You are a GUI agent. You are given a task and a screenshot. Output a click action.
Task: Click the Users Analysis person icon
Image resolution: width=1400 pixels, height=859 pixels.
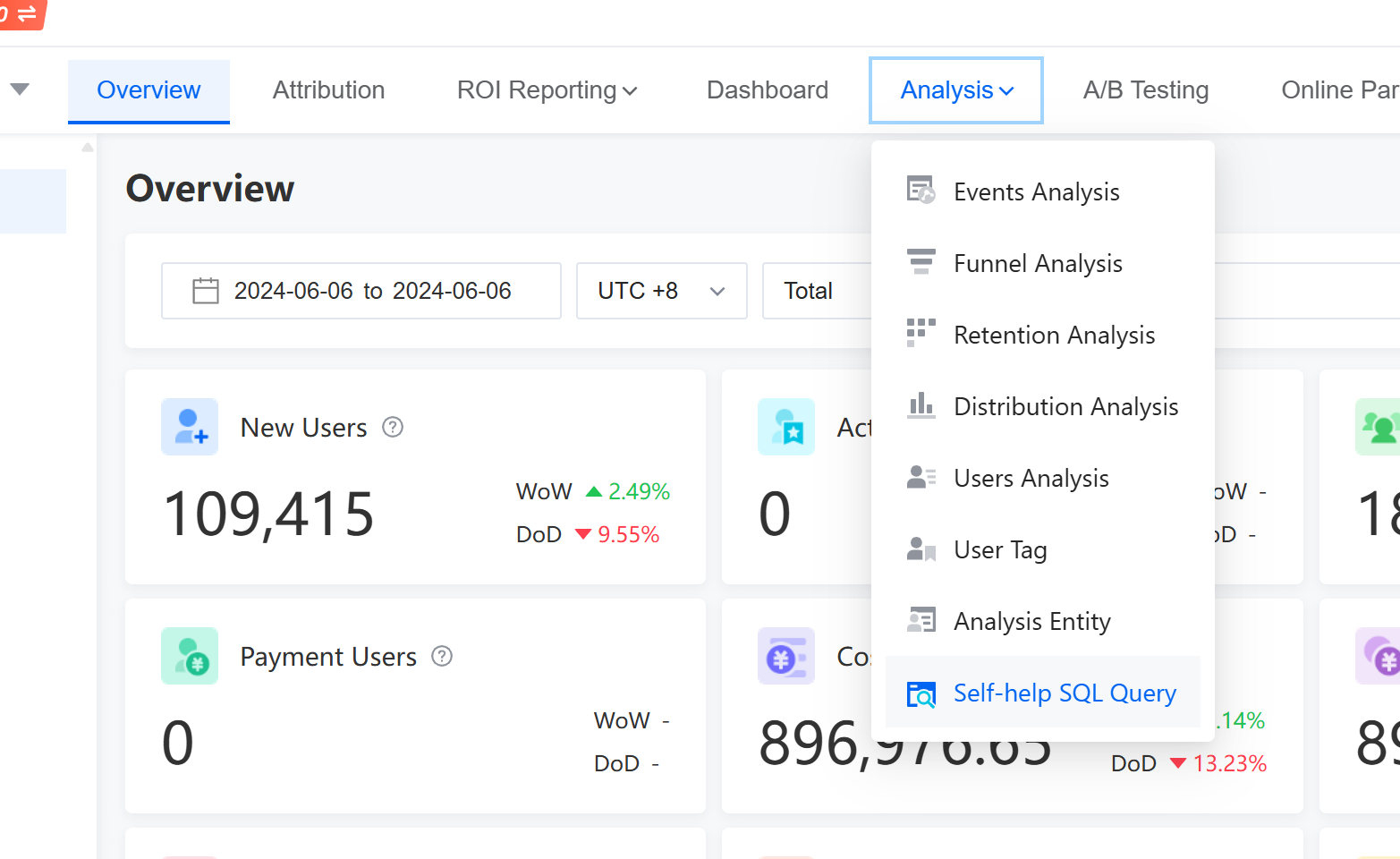coord(921,477)
